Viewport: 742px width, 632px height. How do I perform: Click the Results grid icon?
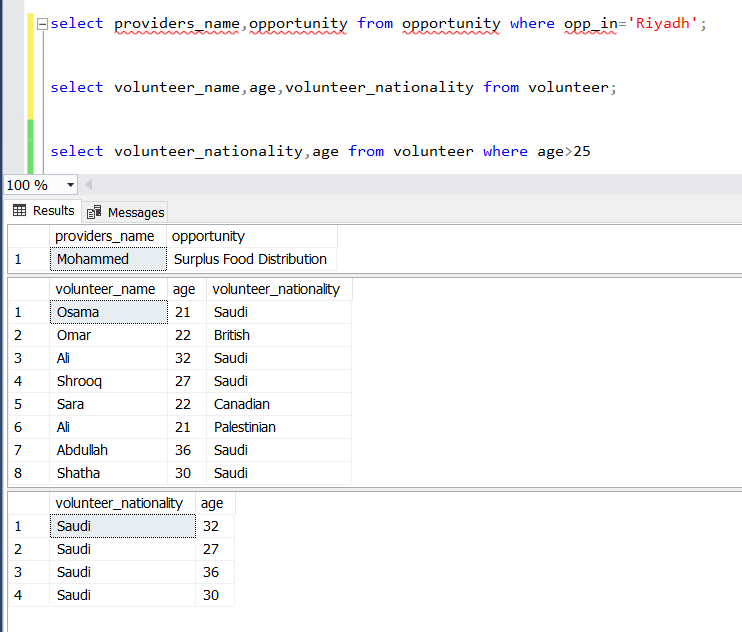pos(19,211)
